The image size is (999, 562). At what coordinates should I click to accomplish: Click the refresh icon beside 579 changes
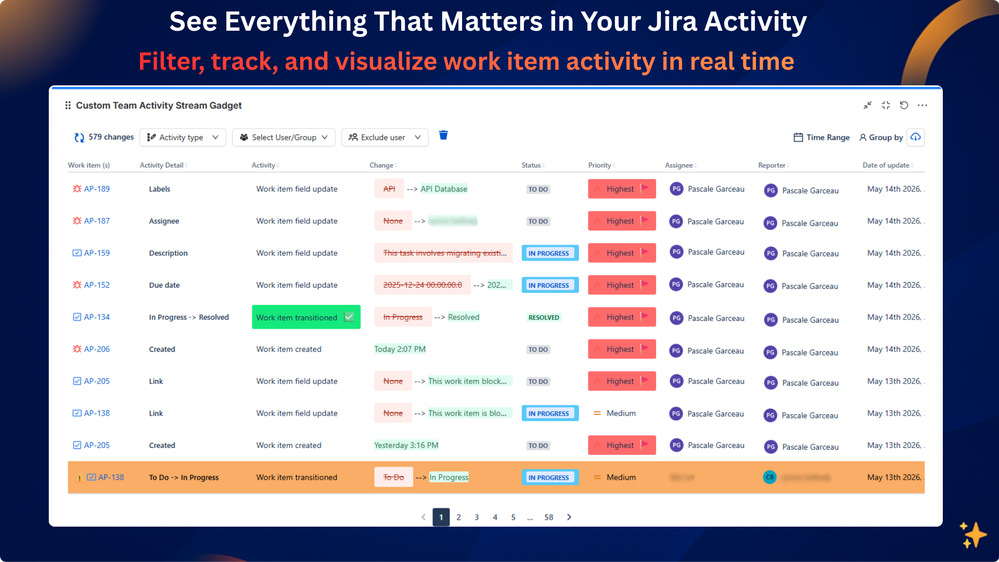click(79, 137)
